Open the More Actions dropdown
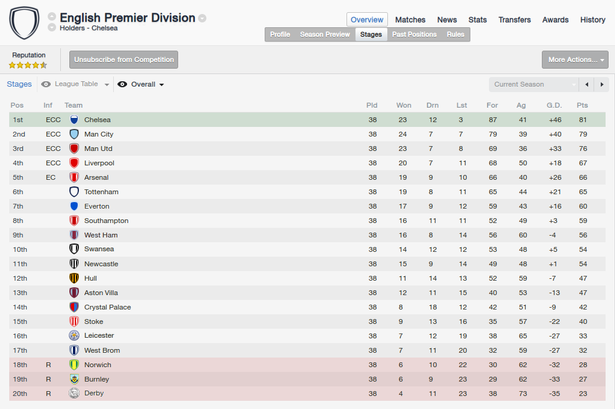 click(x=575, y=60)
